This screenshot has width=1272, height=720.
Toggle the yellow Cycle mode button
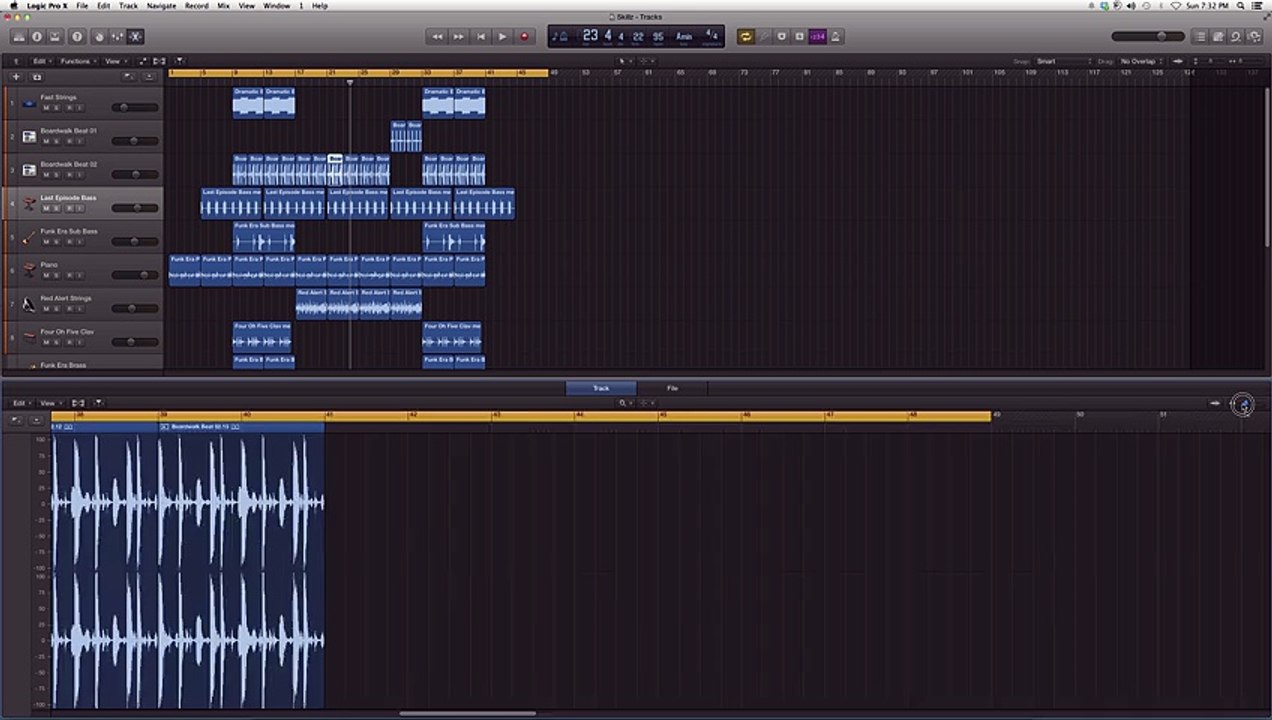(745, 37)
